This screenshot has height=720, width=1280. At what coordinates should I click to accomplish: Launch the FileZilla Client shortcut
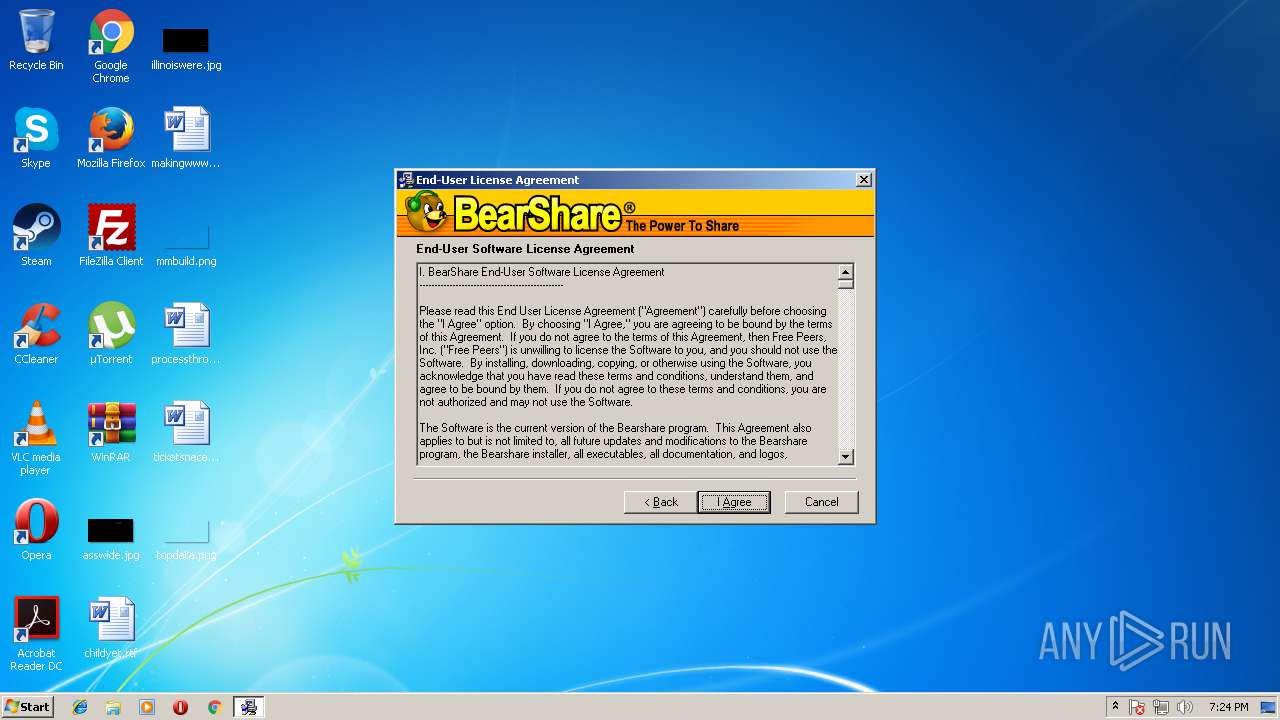coord(111,236)
